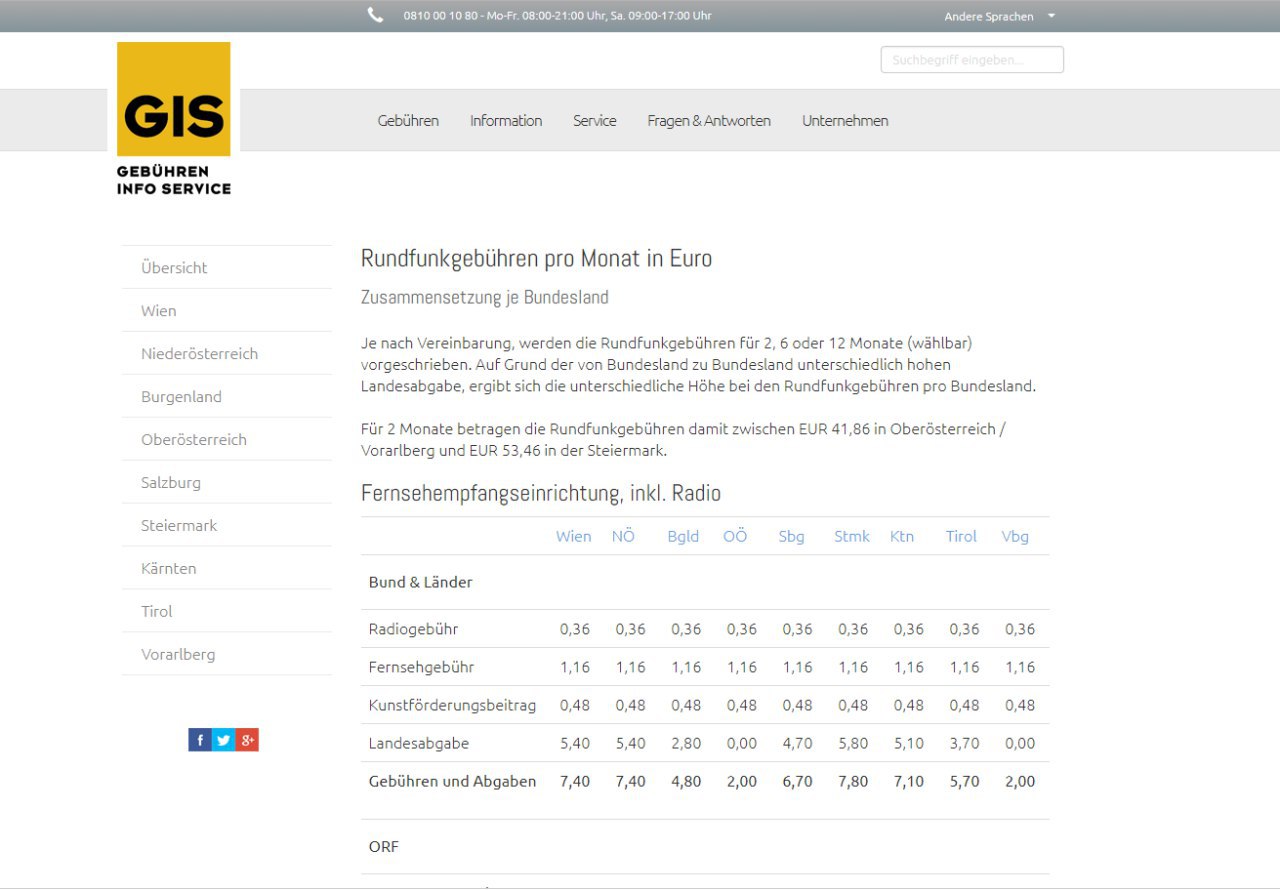Click subheading Zusammensetzung je Bundesland
Screen dimensions: 1280x890
(484, 297)
